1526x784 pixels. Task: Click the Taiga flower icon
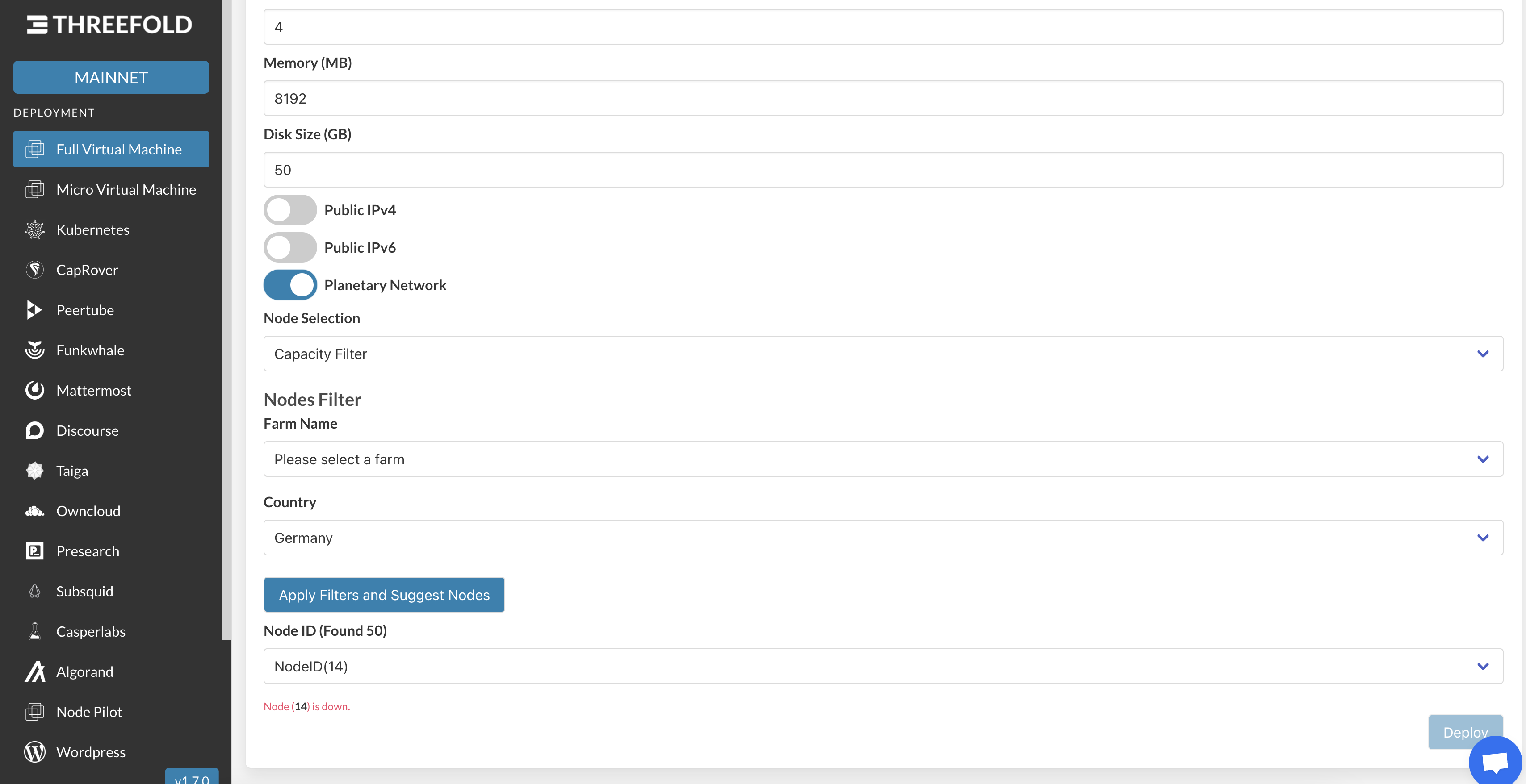pos(35,471)
